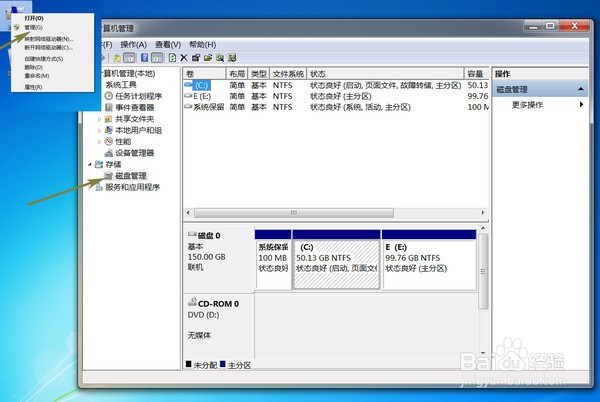Click 更多操作 in the actions pane
600x402 pixels.
pos(527,104)
